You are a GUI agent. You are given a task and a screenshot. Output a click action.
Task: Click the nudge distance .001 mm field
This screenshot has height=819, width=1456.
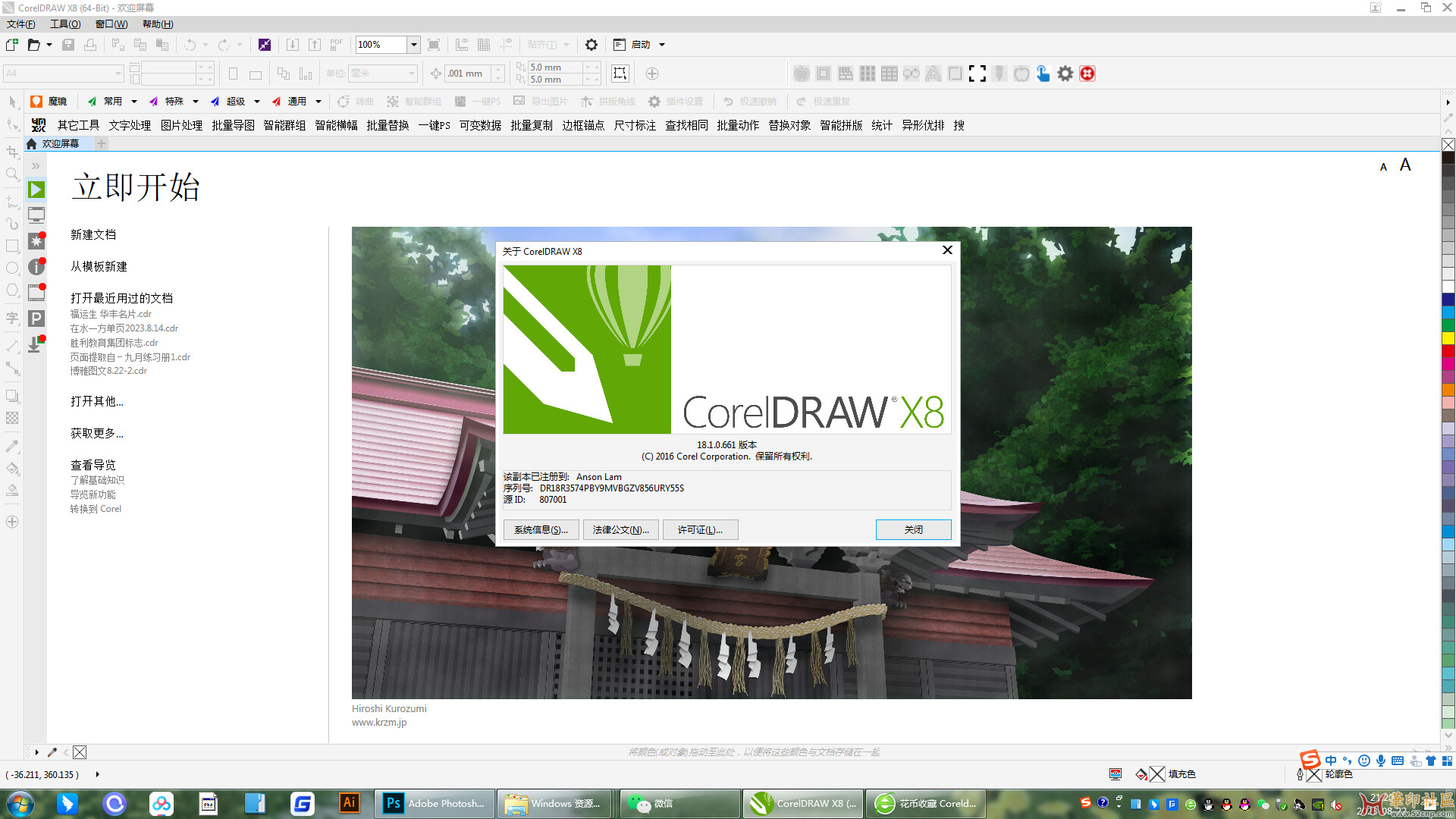coord(467,74)
